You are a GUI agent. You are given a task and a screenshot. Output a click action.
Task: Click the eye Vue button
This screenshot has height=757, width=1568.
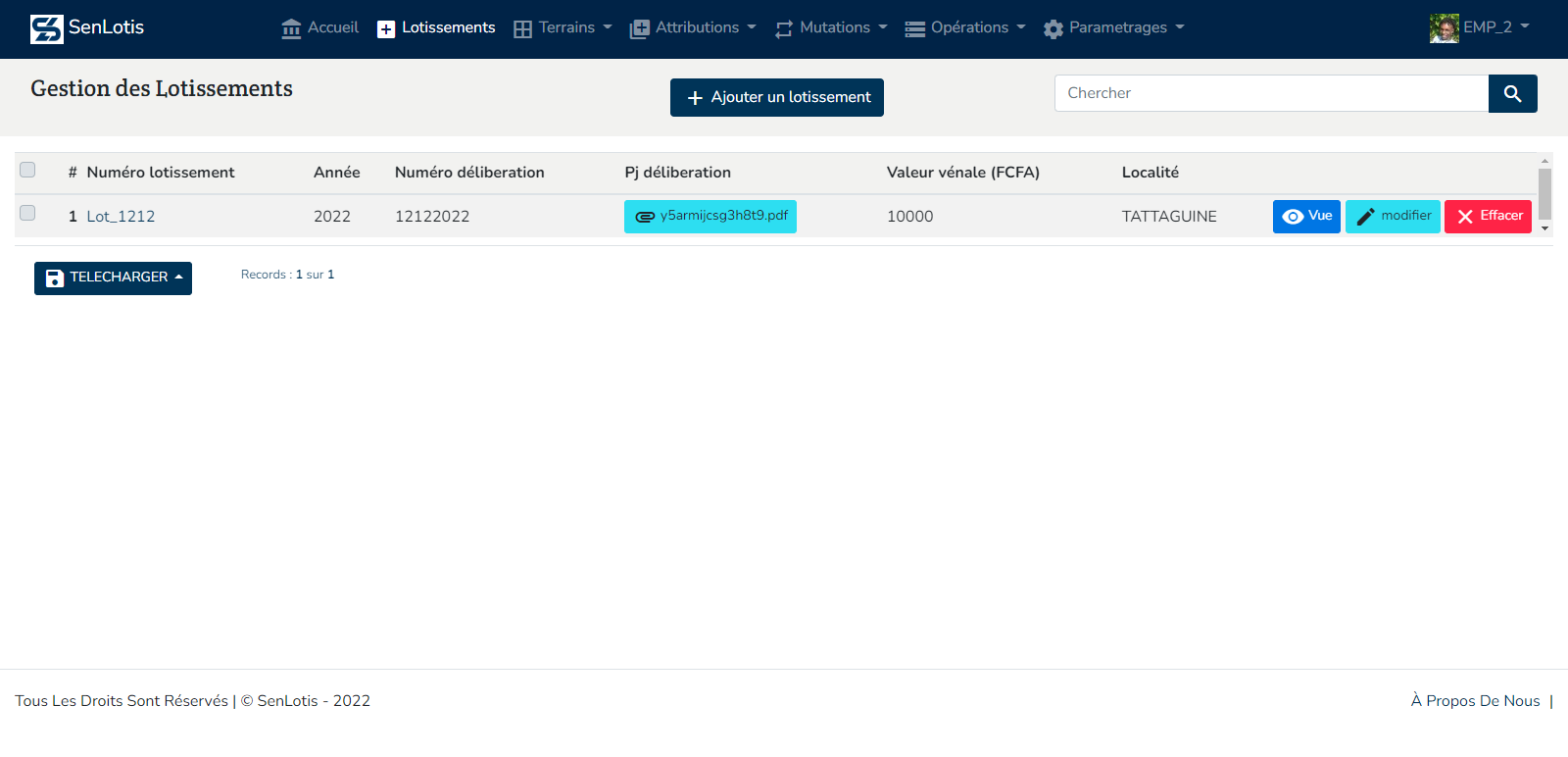tap(1306, 217)
